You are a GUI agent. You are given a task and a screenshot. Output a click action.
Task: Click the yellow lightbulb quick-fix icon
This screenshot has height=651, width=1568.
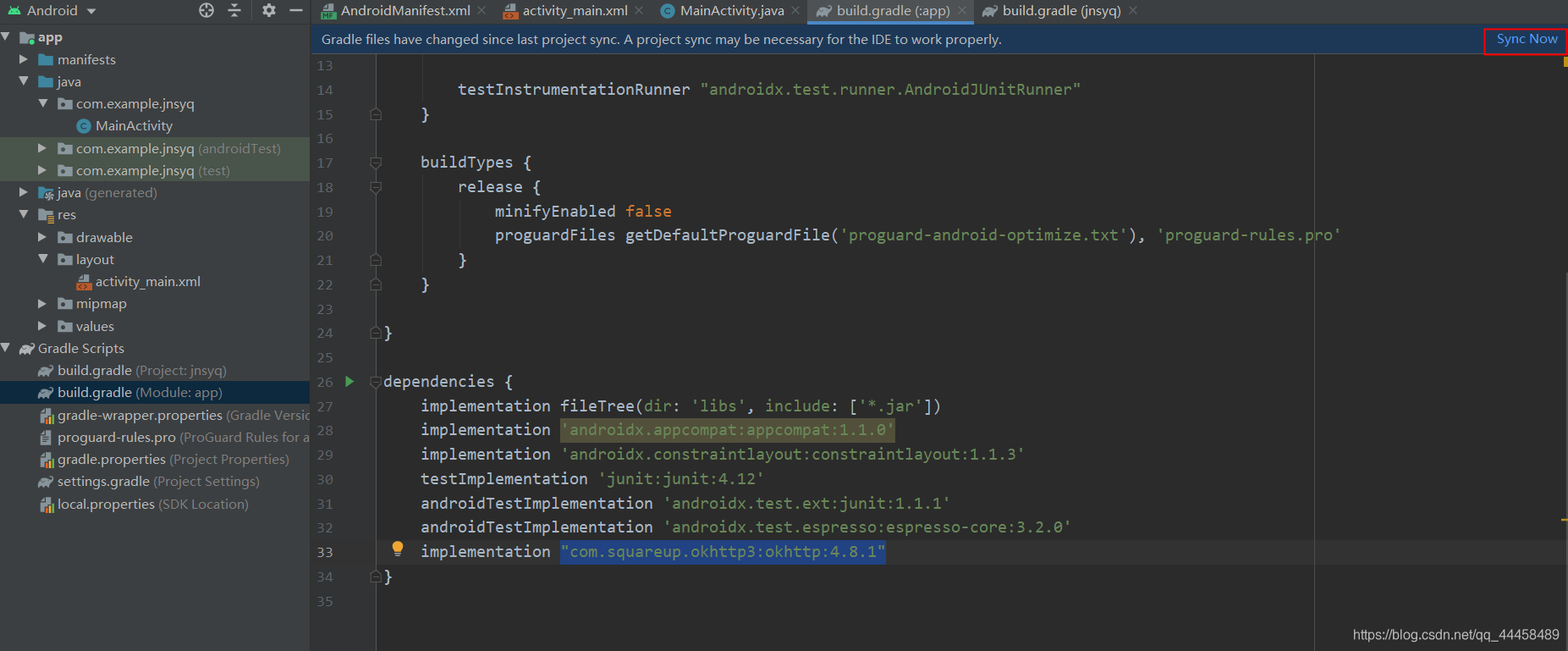[x=398, y=549]
